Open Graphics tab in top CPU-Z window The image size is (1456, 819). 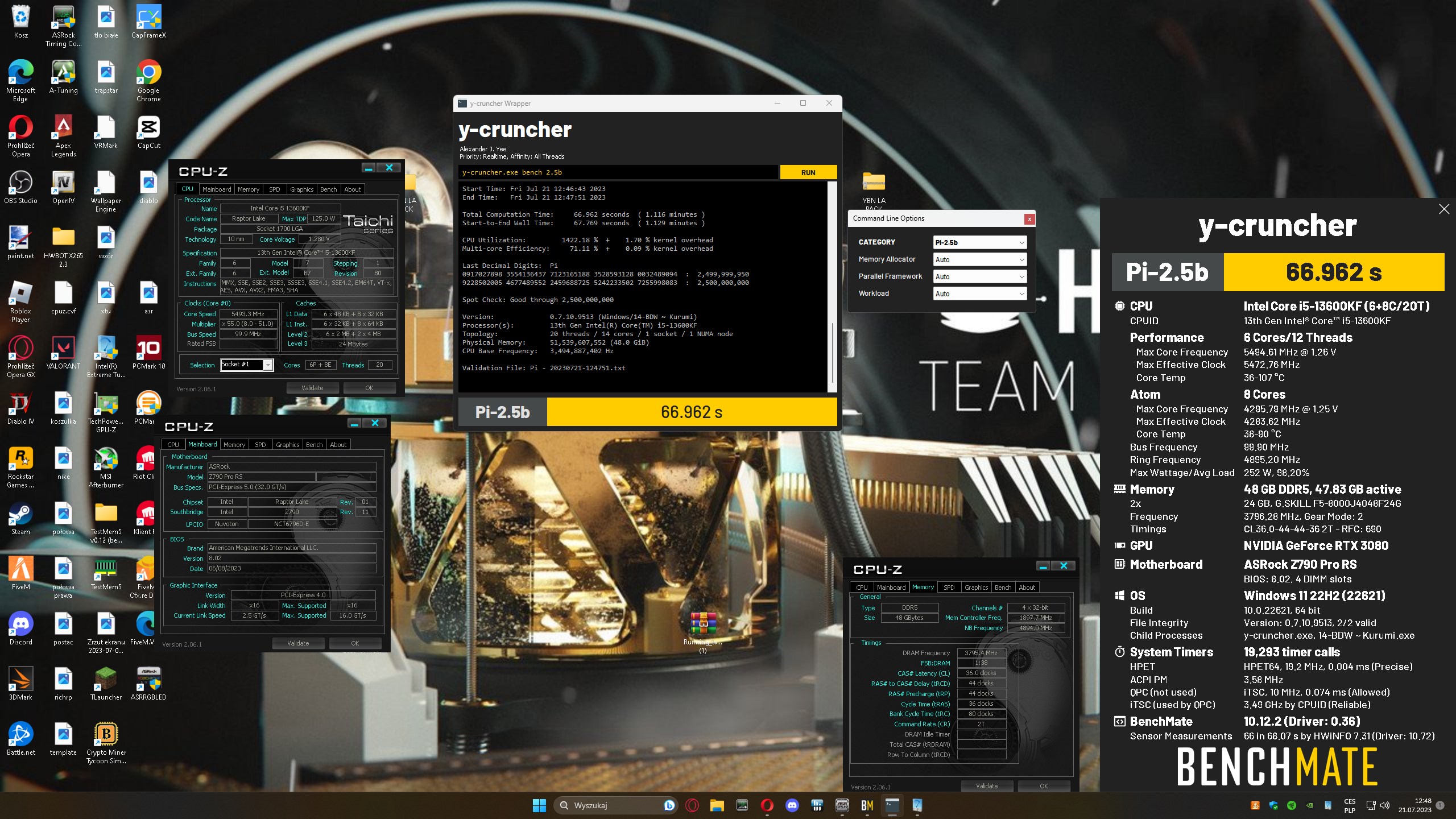tap(301, 189)
